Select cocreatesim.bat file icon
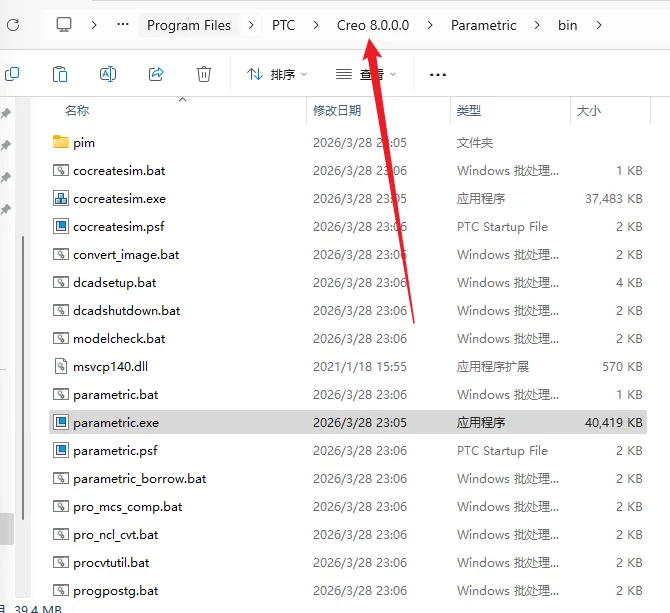The height and width of the screenshot is (613, 670). click(61, 170)
